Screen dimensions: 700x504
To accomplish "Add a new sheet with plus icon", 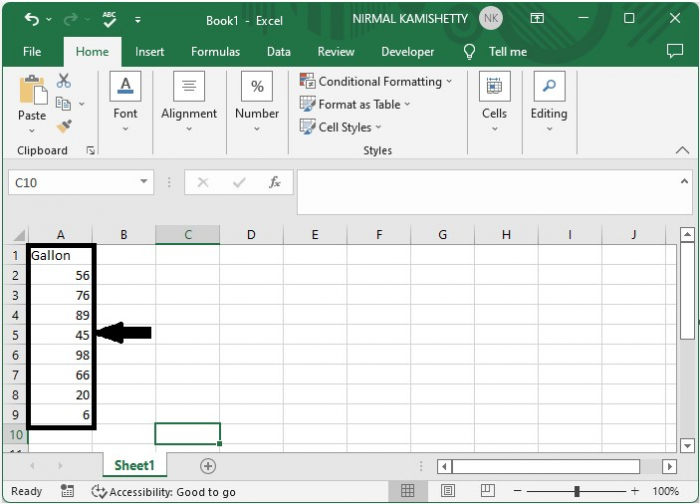I will tap(208, 466).
